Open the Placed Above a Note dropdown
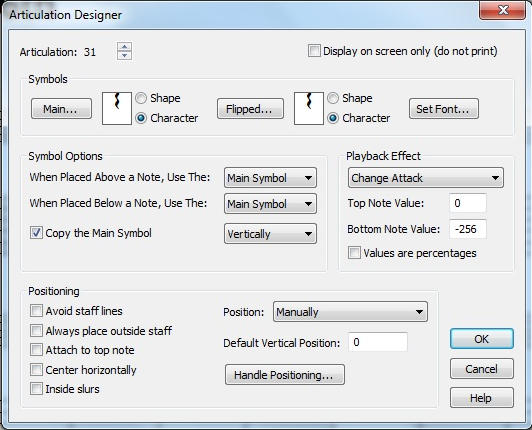Screen dimensions: 532x430 click(x=270, y=177)
